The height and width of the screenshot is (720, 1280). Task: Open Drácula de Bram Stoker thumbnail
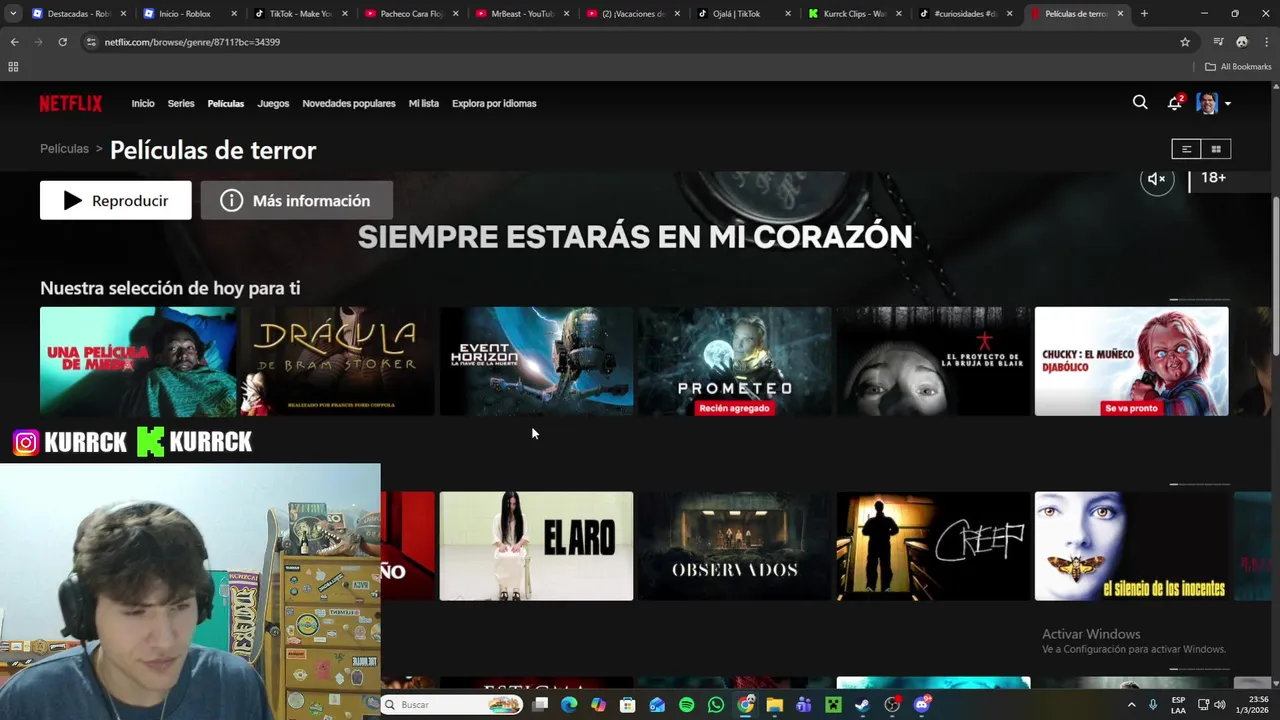(x=337, y=361)
